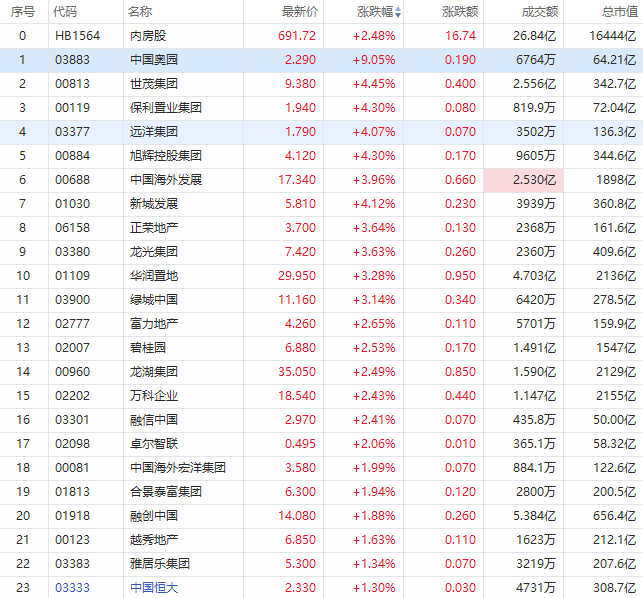Click latest price 29.950
The image size is (643, 598).
coord(297,276)
